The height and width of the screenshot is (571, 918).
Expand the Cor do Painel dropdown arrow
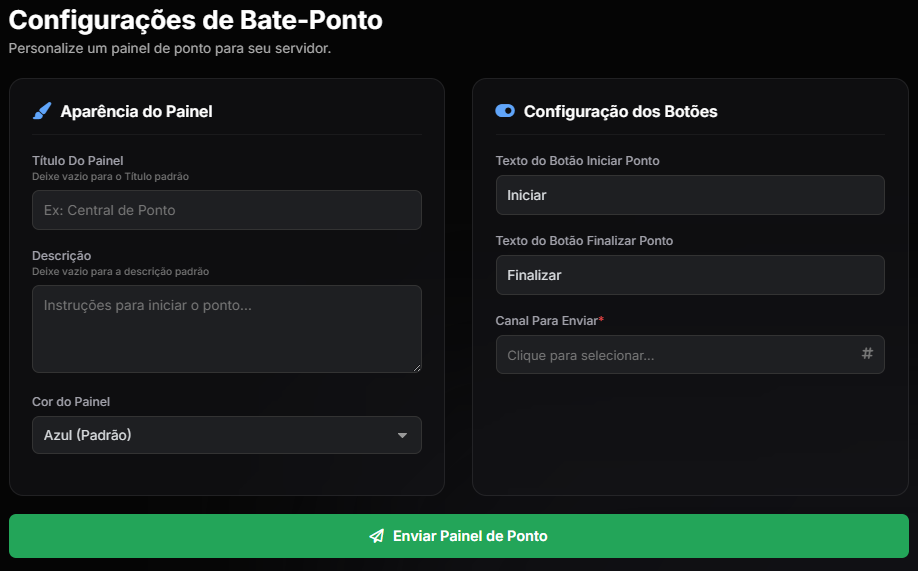click(x=402, y=435)
